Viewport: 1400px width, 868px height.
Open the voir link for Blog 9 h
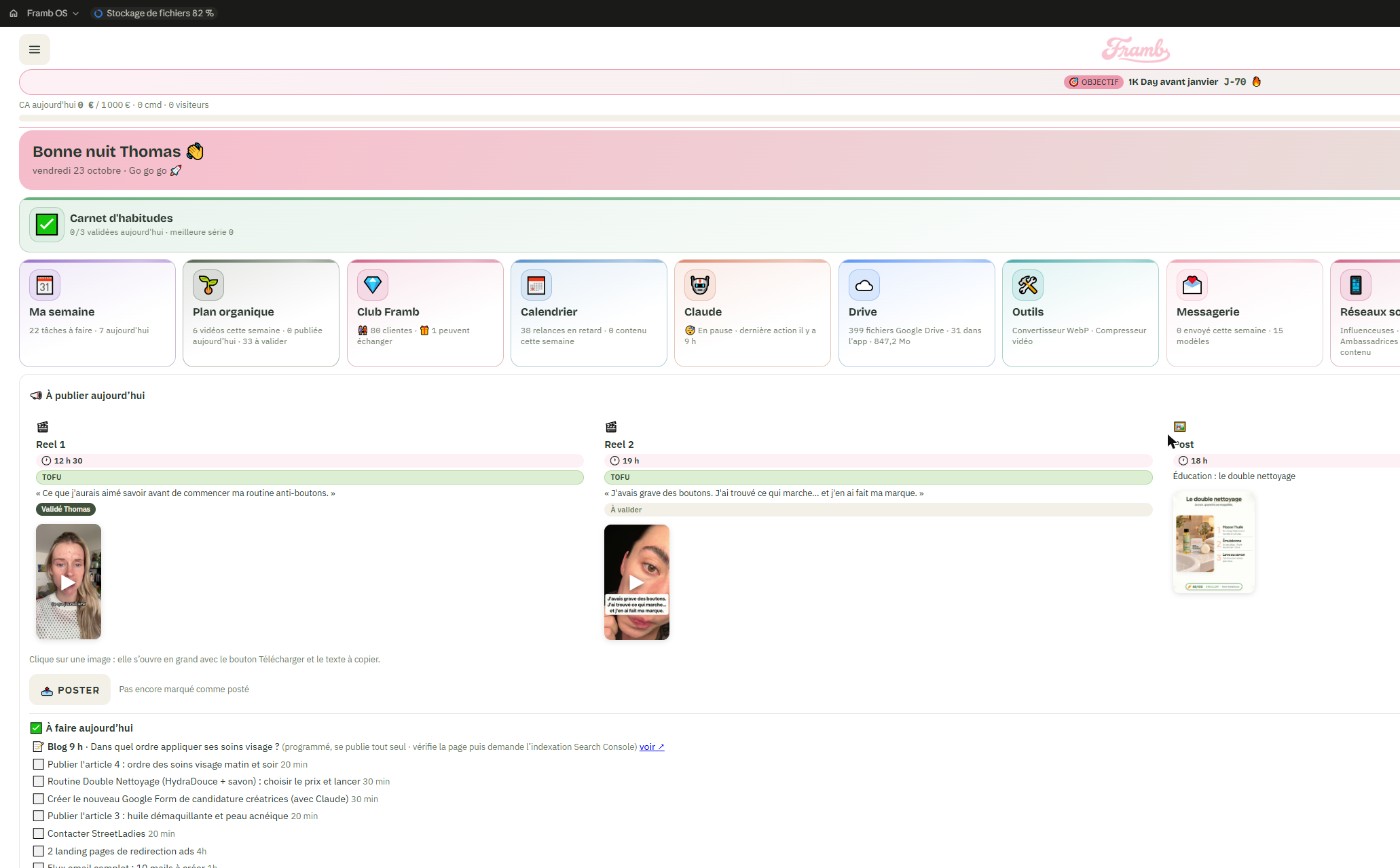(x=652, y=747)
